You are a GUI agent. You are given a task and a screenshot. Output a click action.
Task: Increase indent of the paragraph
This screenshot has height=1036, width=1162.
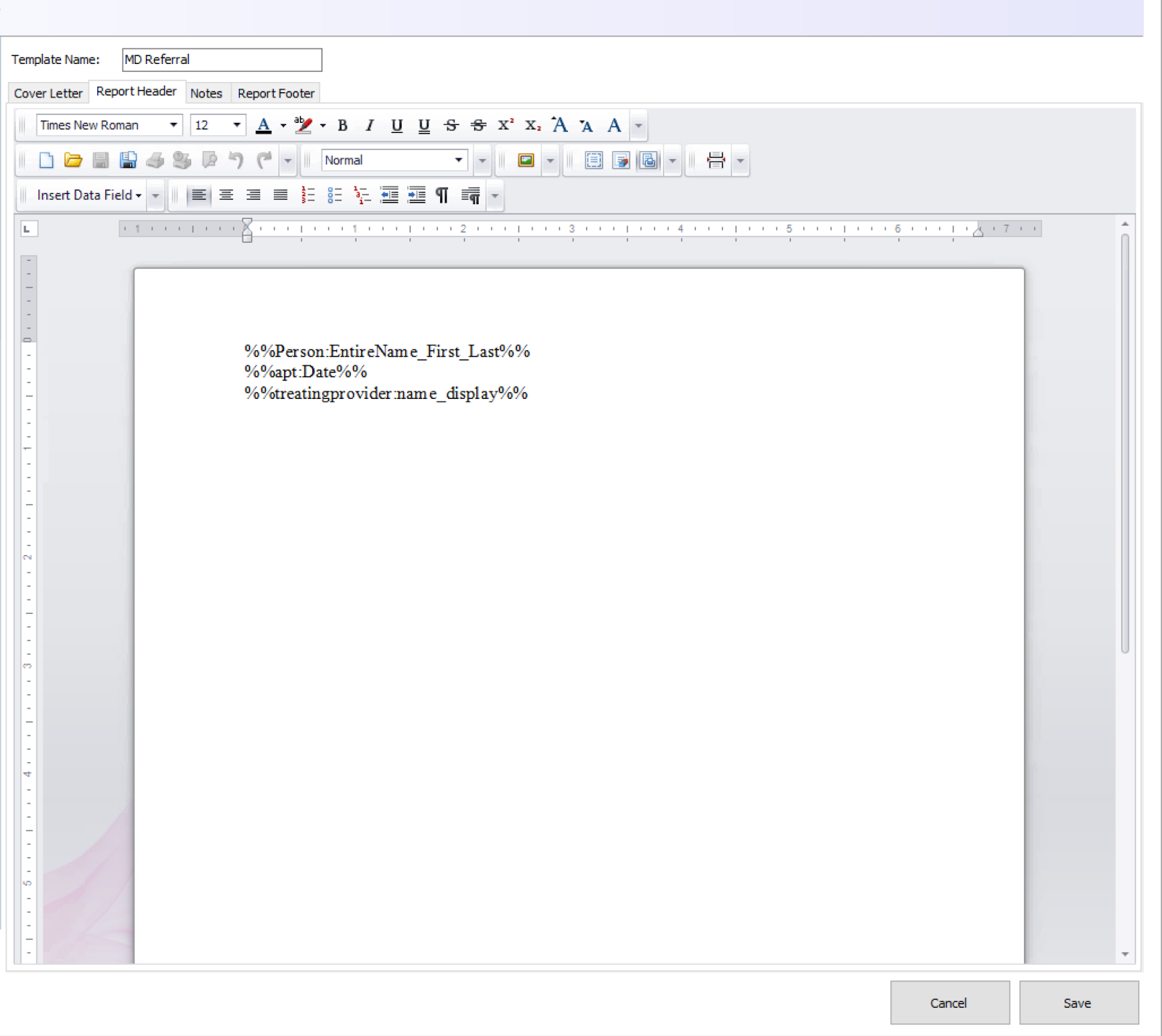[x=416, y=195]
